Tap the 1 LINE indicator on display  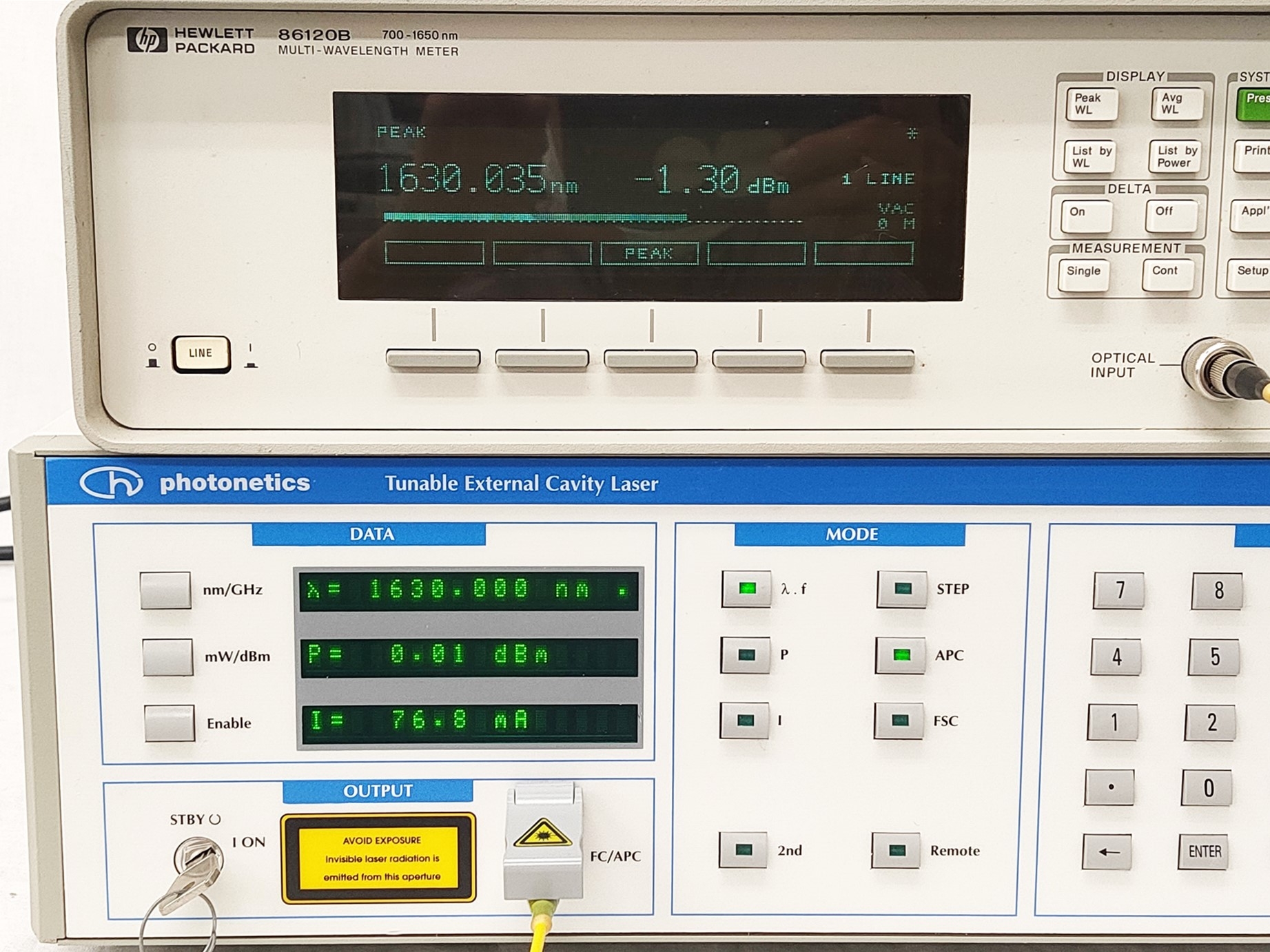point(879,180)
